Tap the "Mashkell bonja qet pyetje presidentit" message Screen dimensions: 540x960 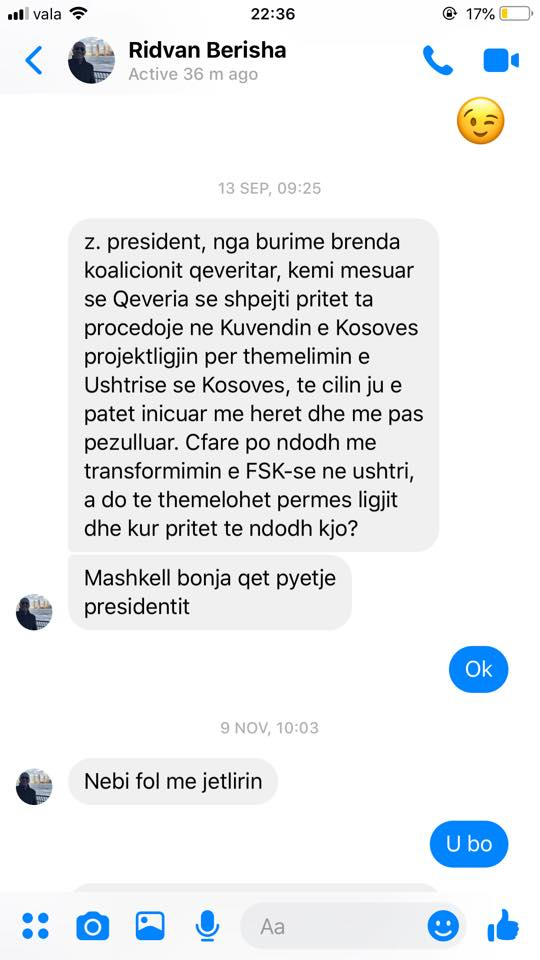pyautogui.click(x=210, y=592)
